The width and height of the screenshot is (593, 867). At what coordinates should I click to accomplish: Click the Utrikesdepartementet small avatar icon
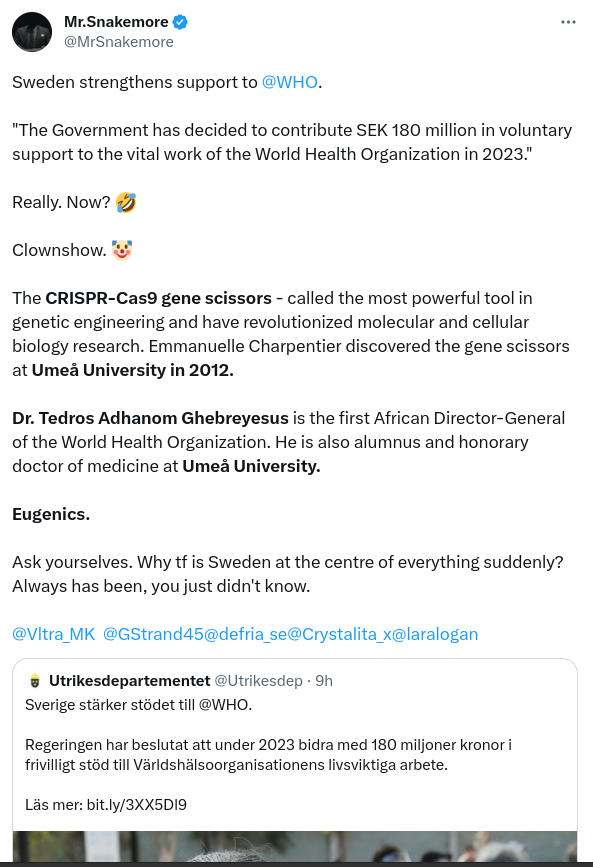(35, 681)
